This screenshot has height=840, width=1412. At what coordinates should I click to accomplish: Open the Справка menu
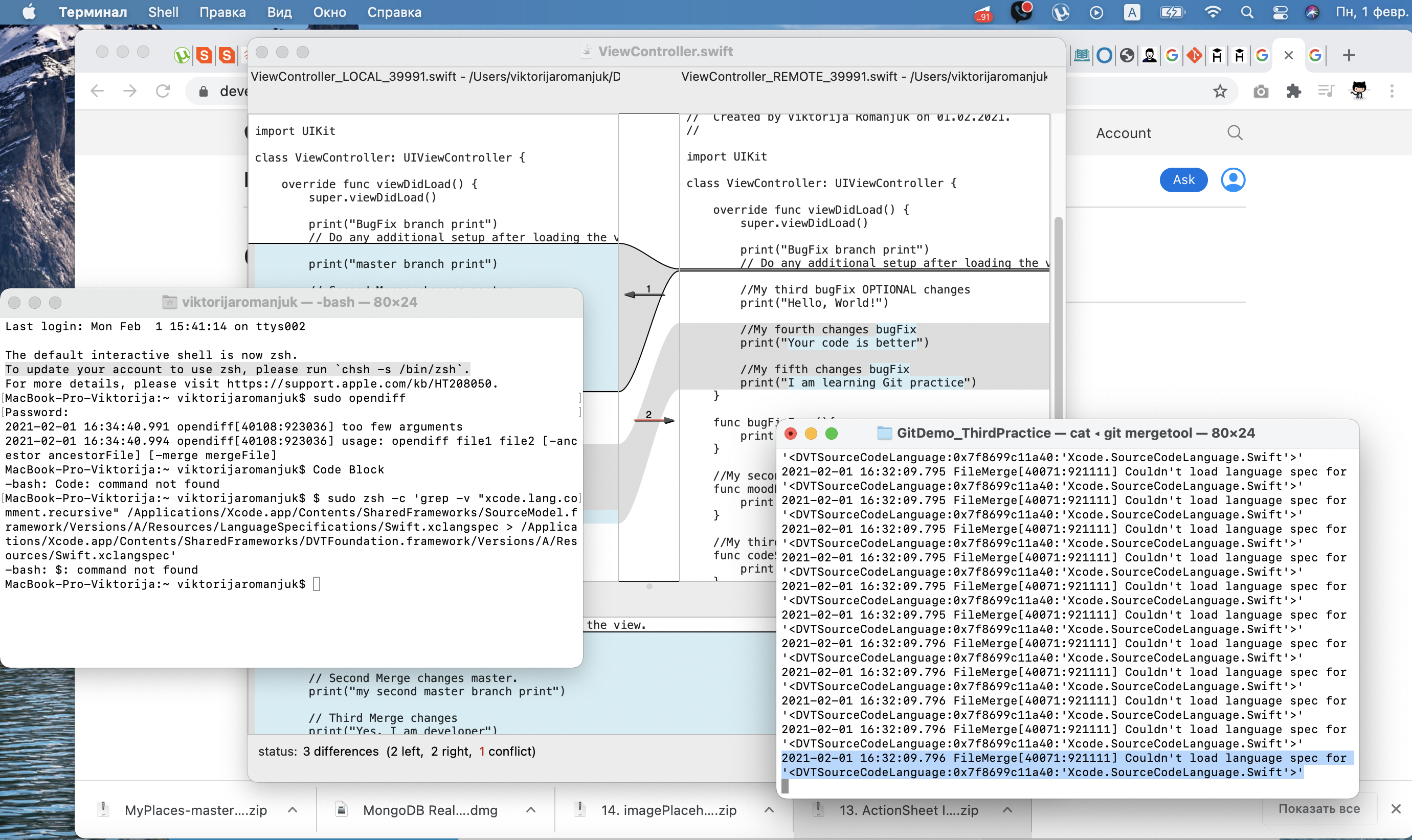394,12
